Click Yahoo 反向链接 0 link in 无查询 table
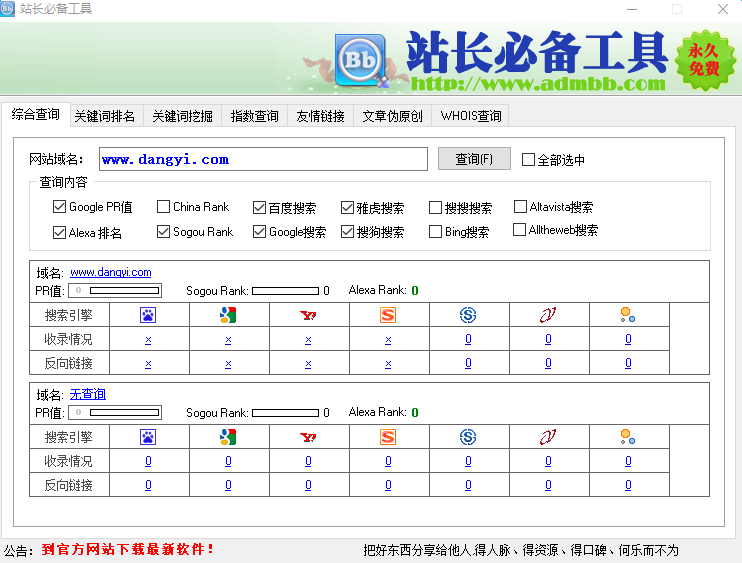 click(x=308, y=485)
